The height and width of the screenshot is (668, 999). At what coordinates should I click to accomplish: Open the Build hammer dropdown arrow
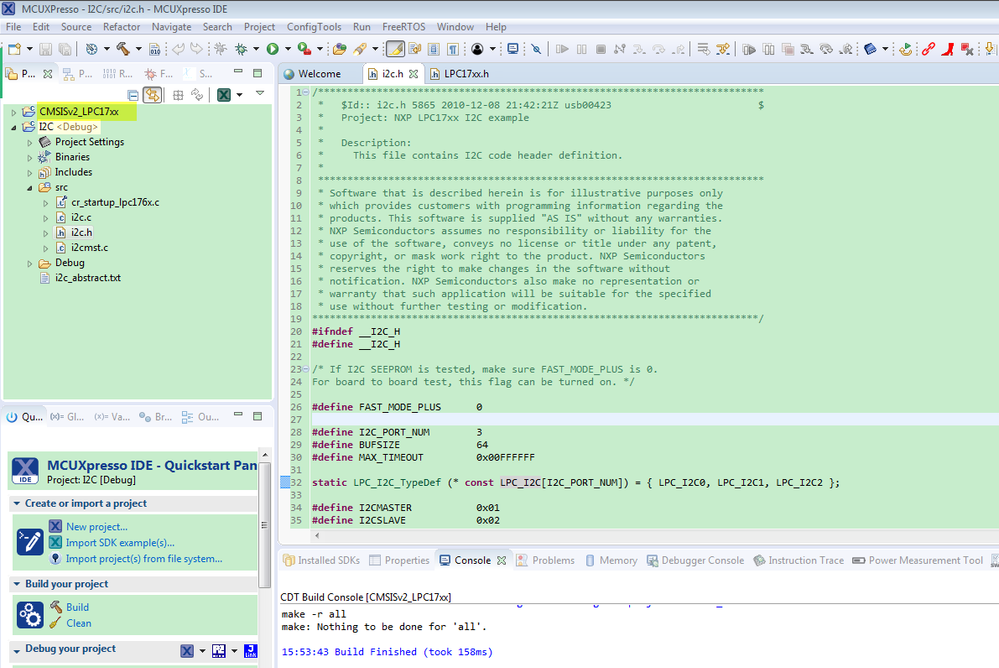click(138, 49)
